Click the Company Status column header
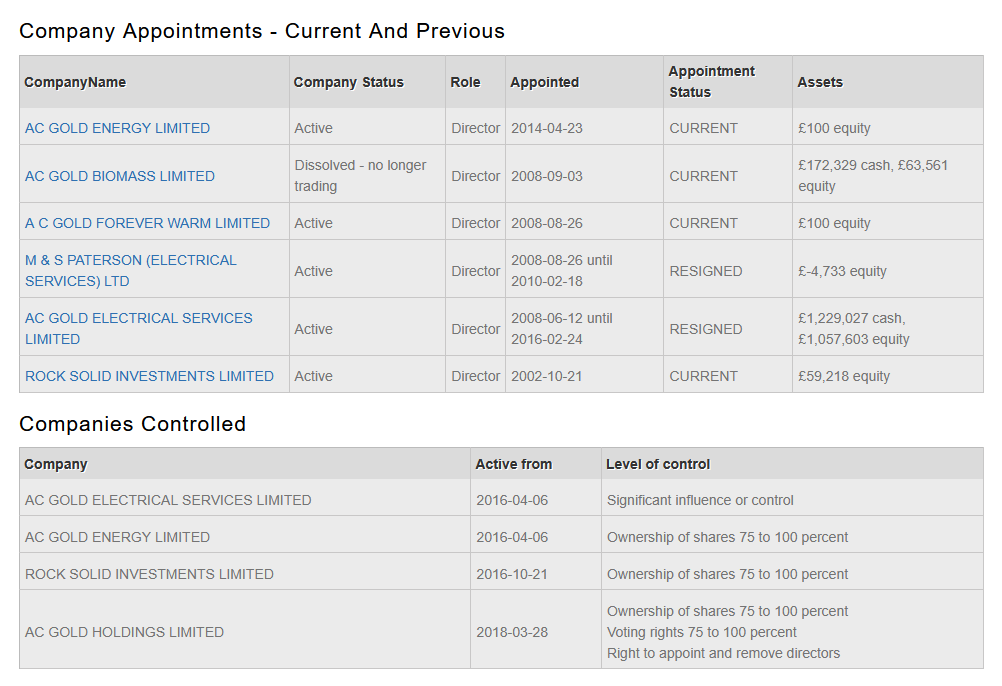 pyautogui.click(x=348, y=82)
